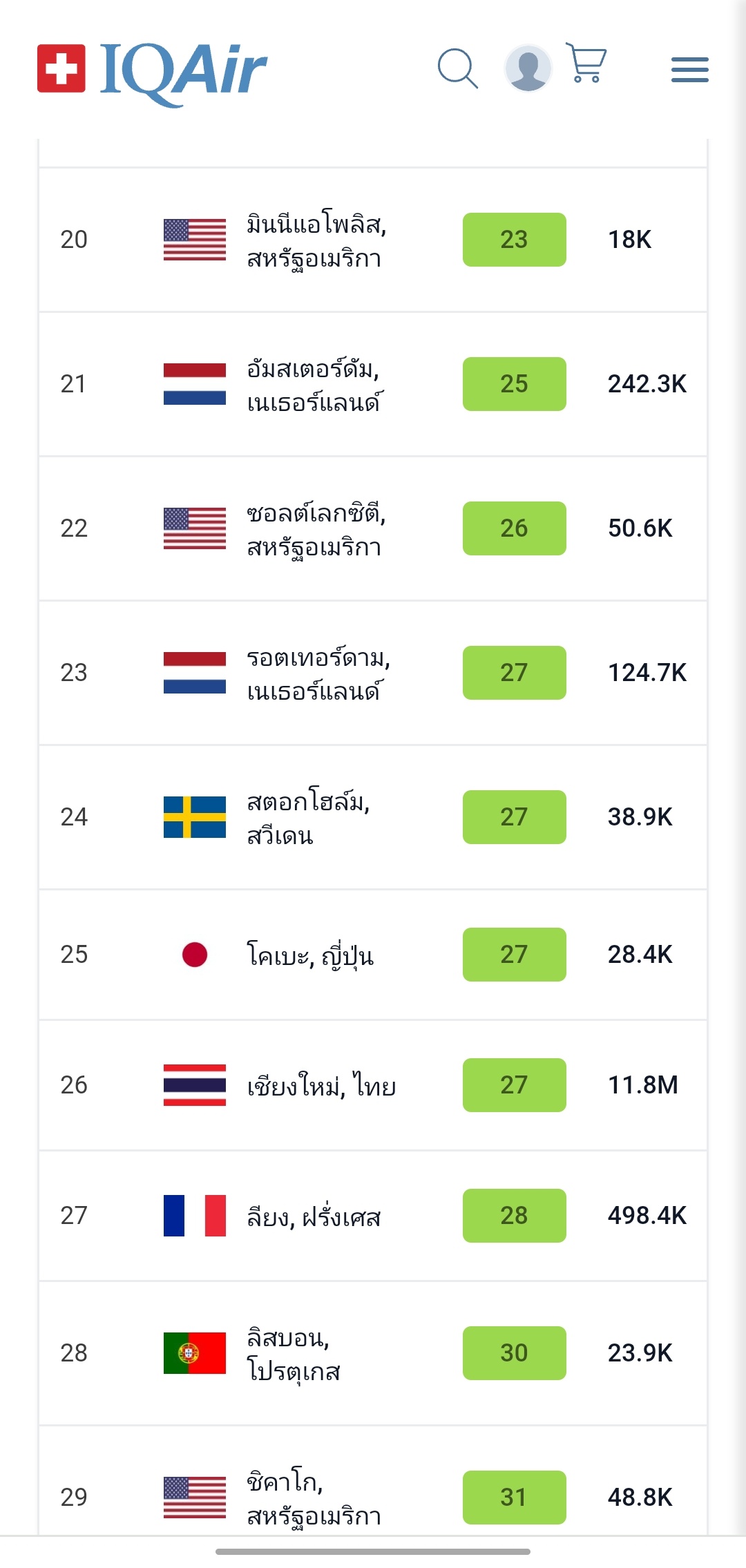Open Rotterdam, Netherlands ranking entry
746x1568 pixels.
[318, 674]
